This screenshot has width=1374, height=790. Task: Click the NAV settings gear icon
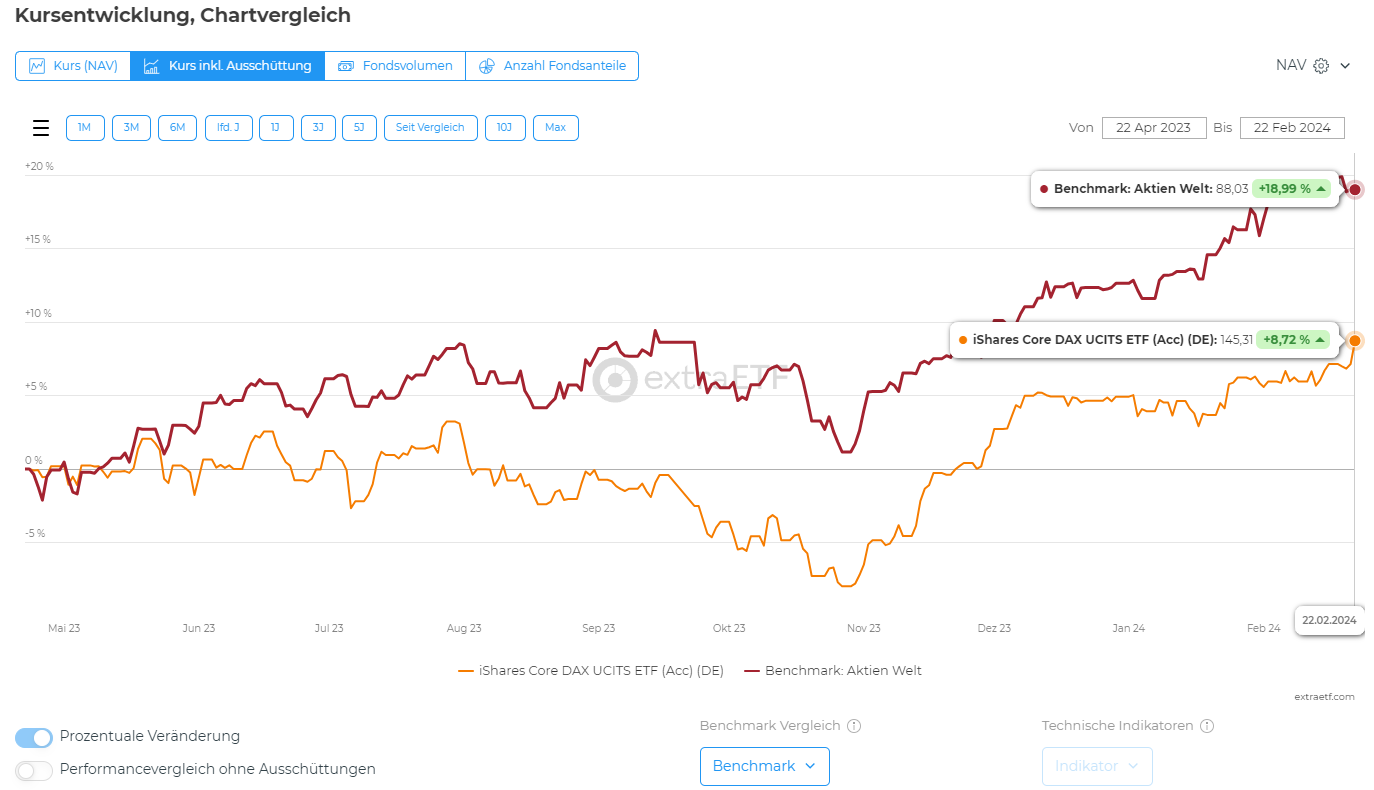click(x=1321, y=66)
